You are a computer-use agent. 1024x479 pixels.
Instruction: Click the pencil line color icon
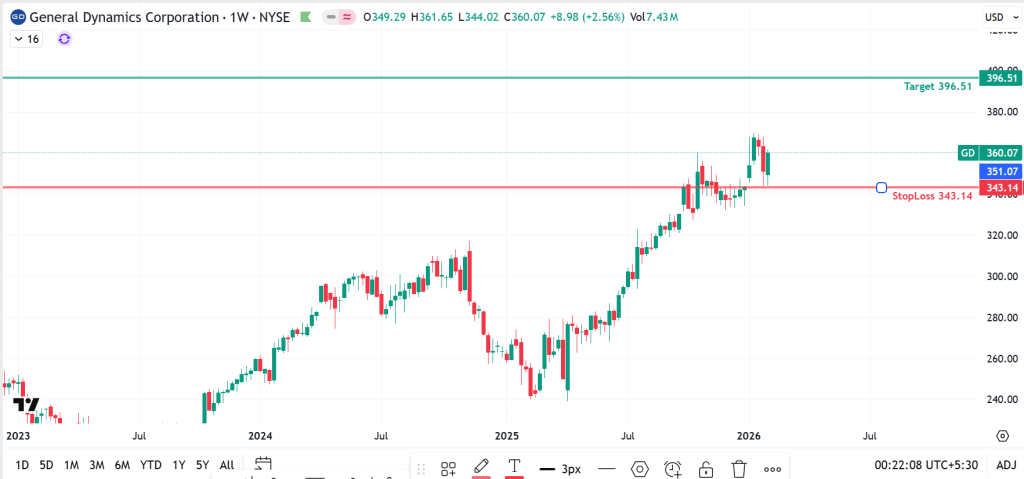pyautogui.click(x=481, y=467)
